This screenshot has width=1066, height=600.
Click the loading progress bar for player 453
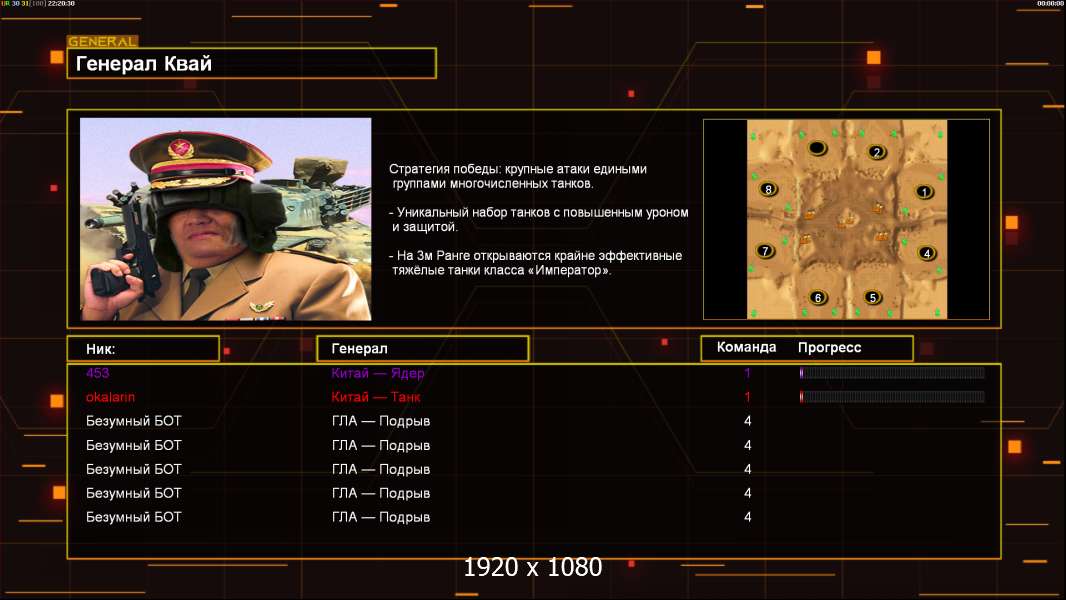[x=892, y=372]
